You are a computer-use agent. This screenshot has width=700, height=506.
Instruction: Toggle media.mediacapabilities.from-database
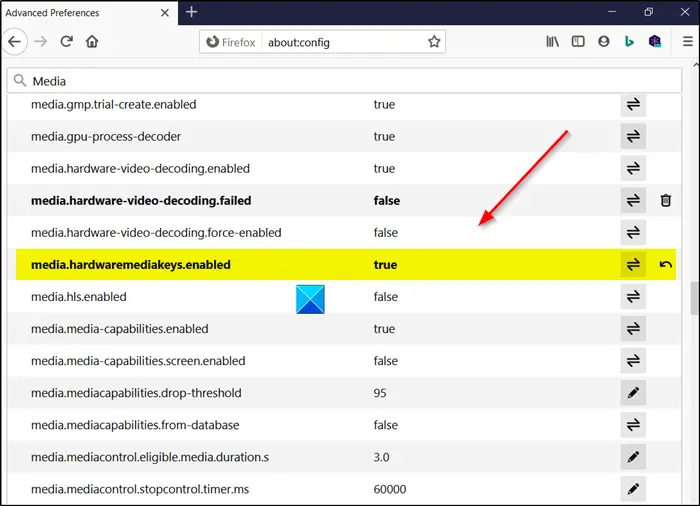633,425
